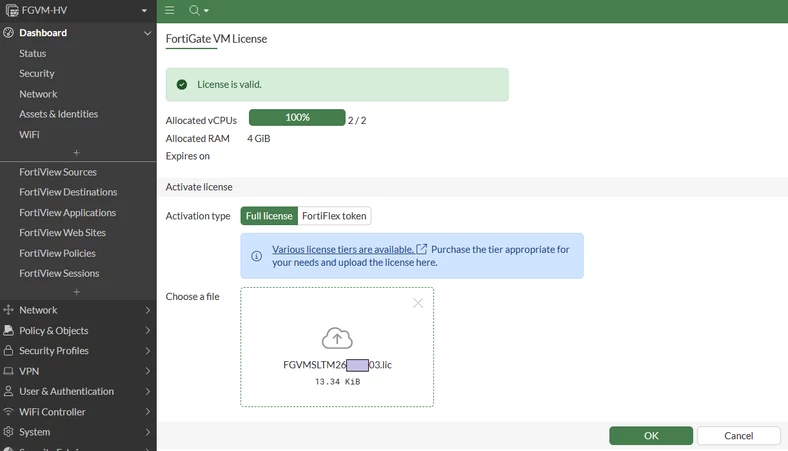Click the FGVM-HV device icon

(x=12, y=11)
